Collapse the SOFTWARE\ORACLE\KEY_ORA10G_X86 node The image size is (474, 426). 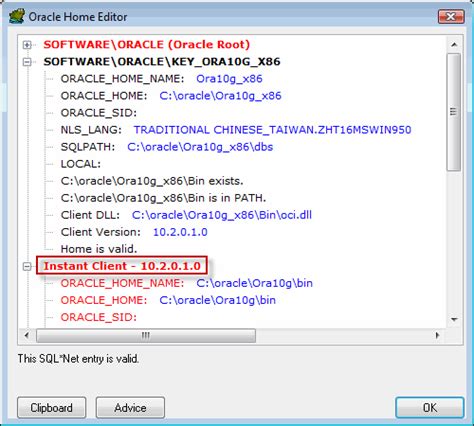pyautogui.click(x=27, y=62)
